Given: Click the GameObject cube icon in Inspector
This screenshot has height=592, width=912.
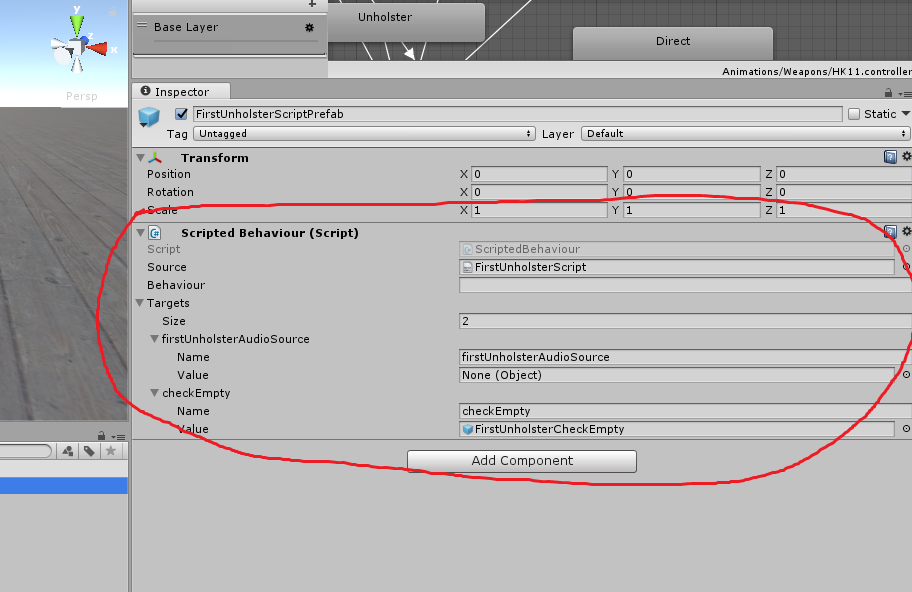Looking at the screenshot, I should click(149, 117).
